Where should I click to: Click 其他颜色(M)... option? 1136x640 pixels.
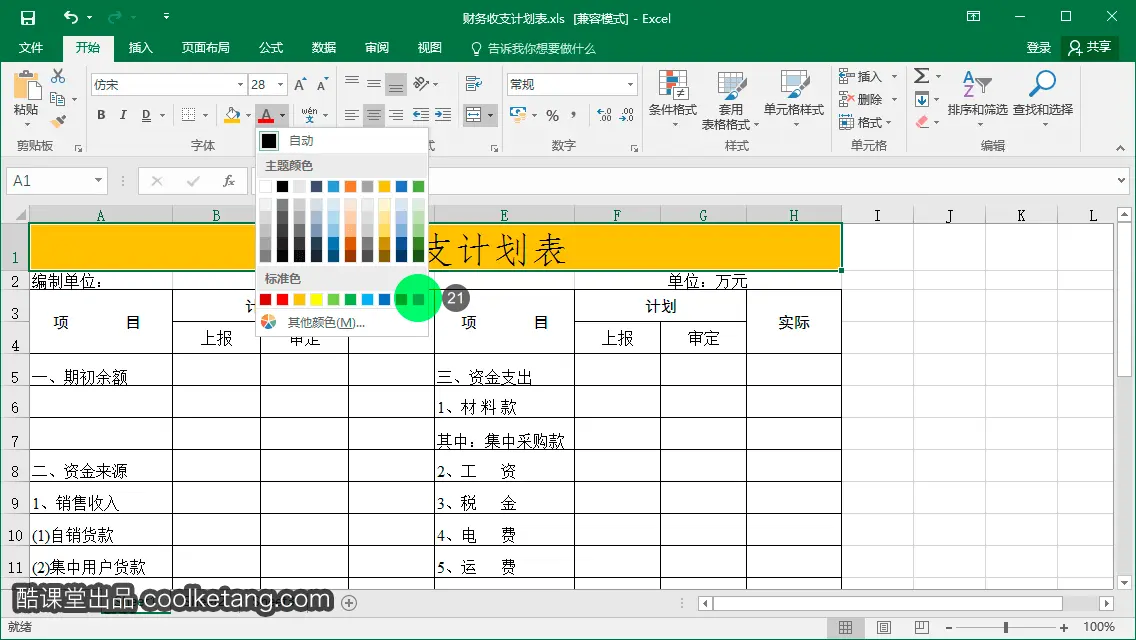342,323
